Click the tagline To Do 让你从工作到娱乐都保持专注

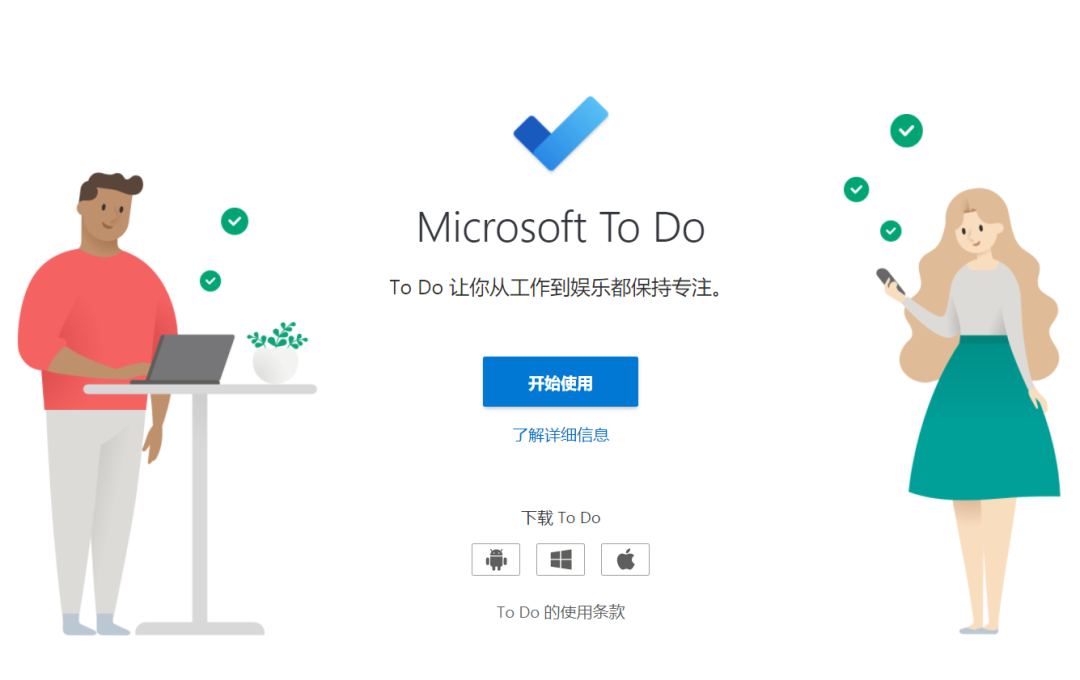[x=555, y=287]
